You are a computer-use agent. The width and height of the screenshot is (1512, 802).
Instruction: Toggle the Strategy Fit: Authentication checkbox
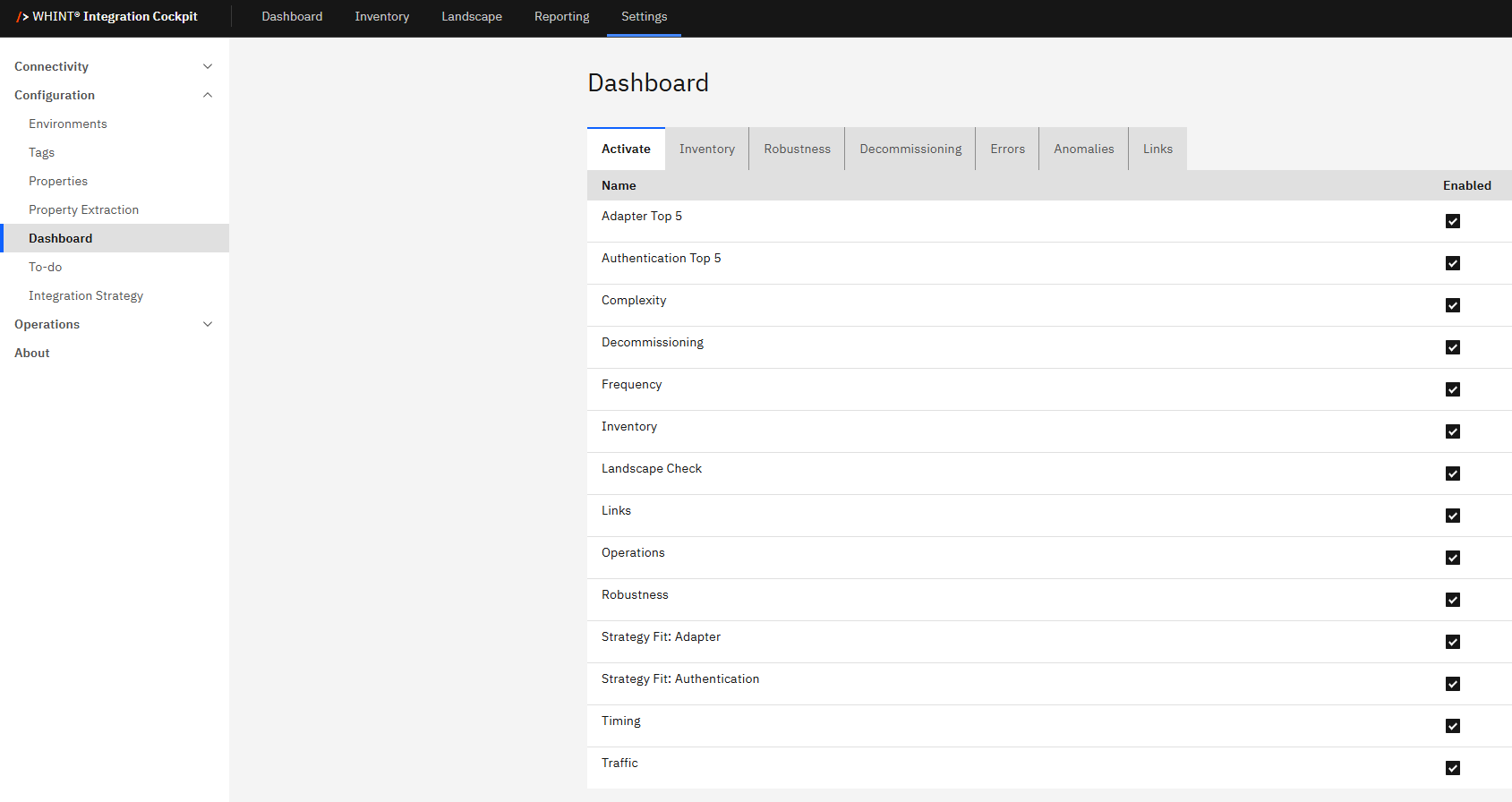pos(1452,684)
